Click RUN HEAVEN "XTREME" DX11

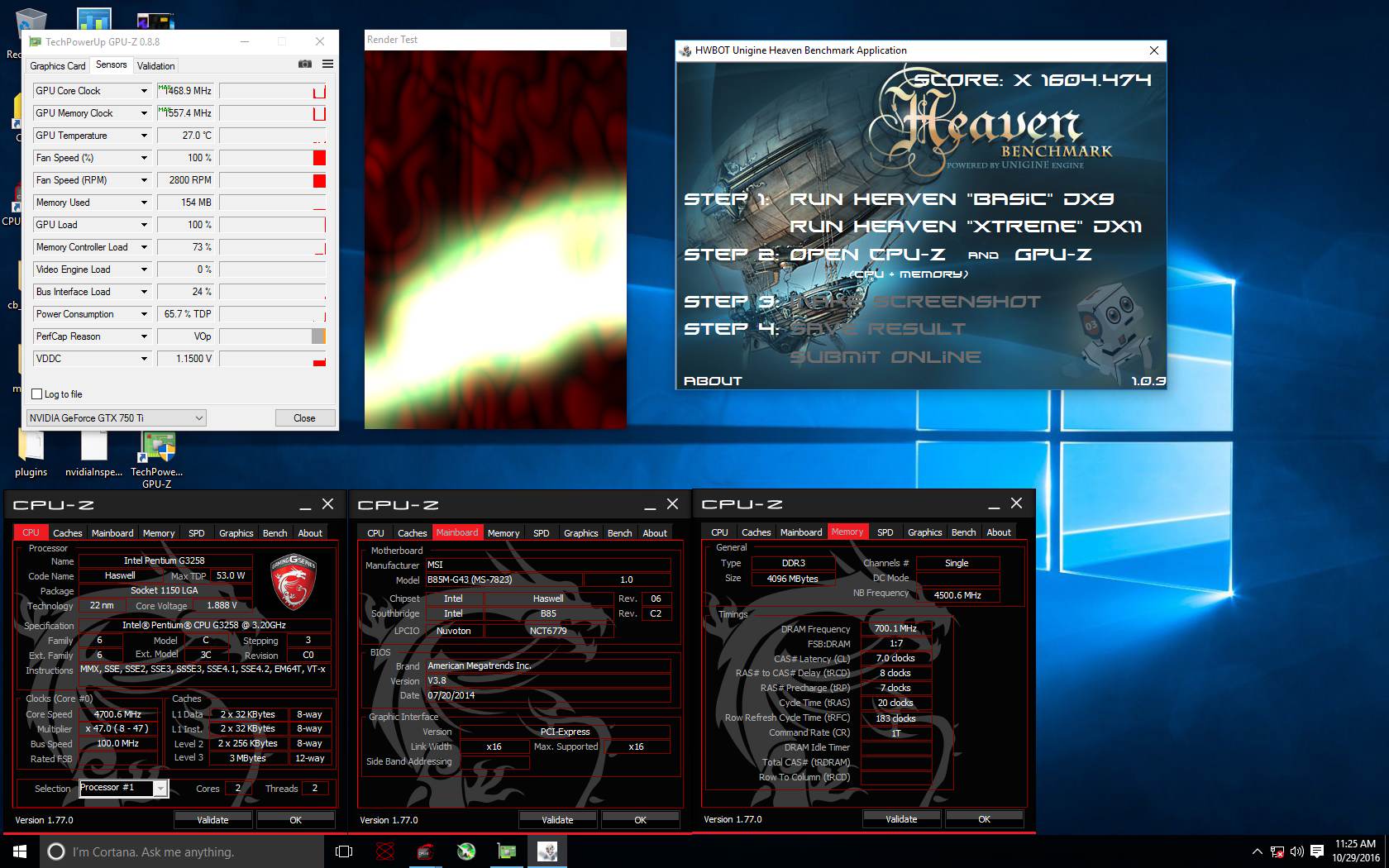(x=965, y=227)
